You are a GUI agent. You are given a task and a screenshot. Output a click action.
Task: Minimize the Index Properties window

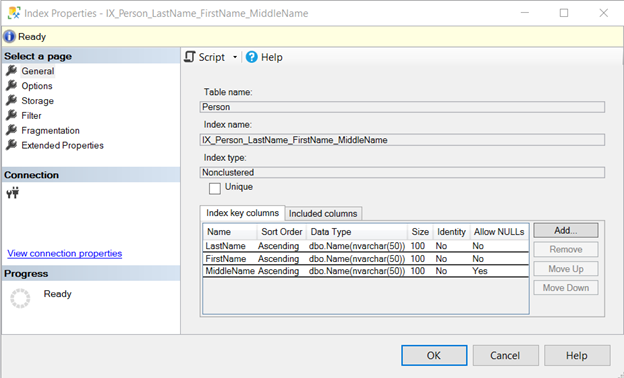[x=525, y=13]
